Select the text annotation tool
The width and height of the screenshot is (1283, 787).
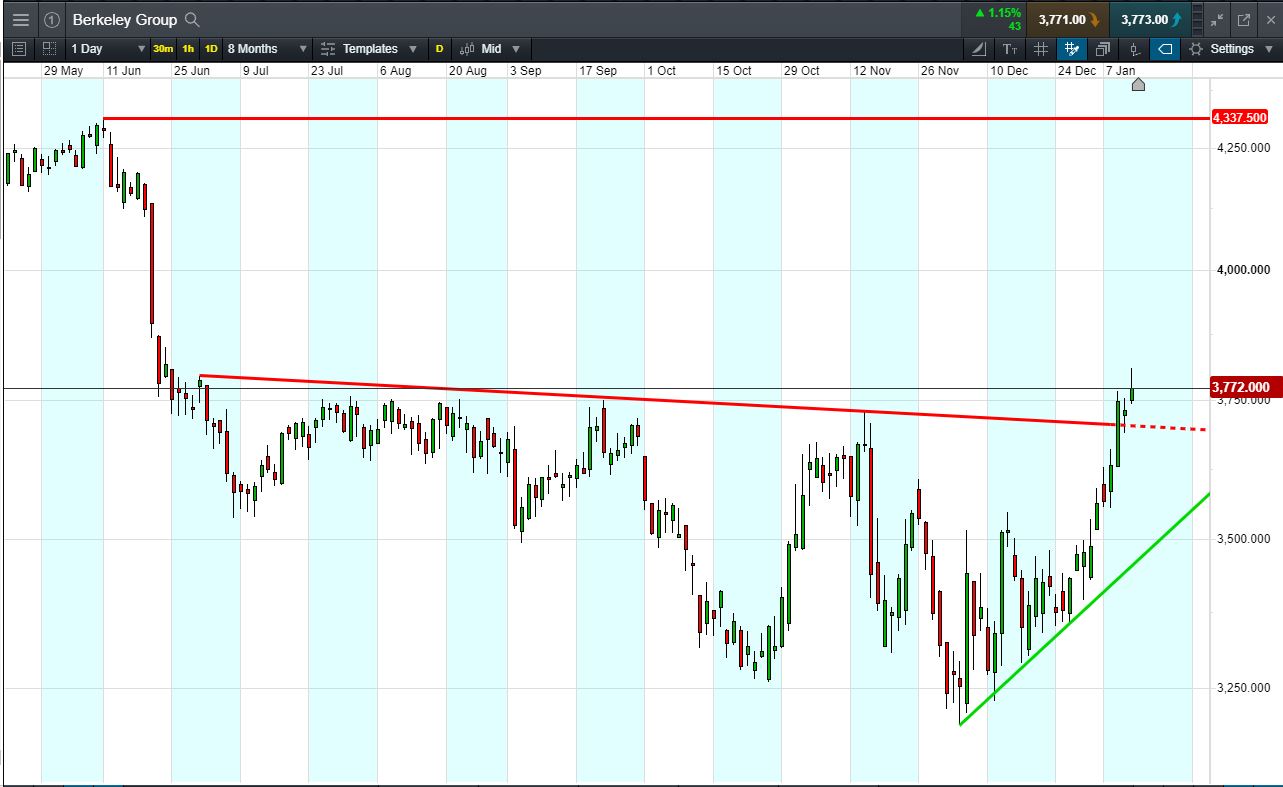point(1010,48)
